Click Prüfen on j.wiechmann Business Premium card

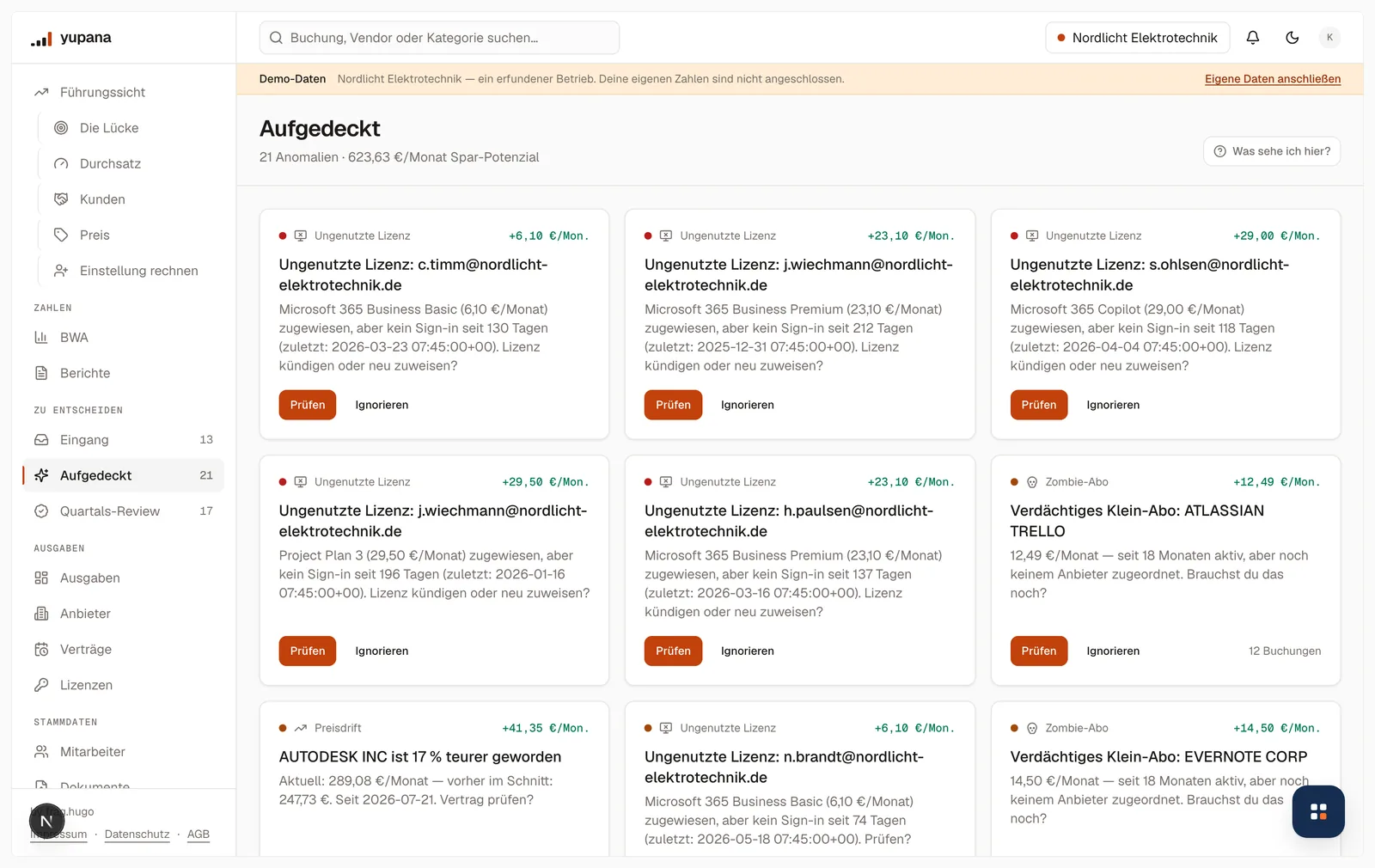[x=673, y=405]
